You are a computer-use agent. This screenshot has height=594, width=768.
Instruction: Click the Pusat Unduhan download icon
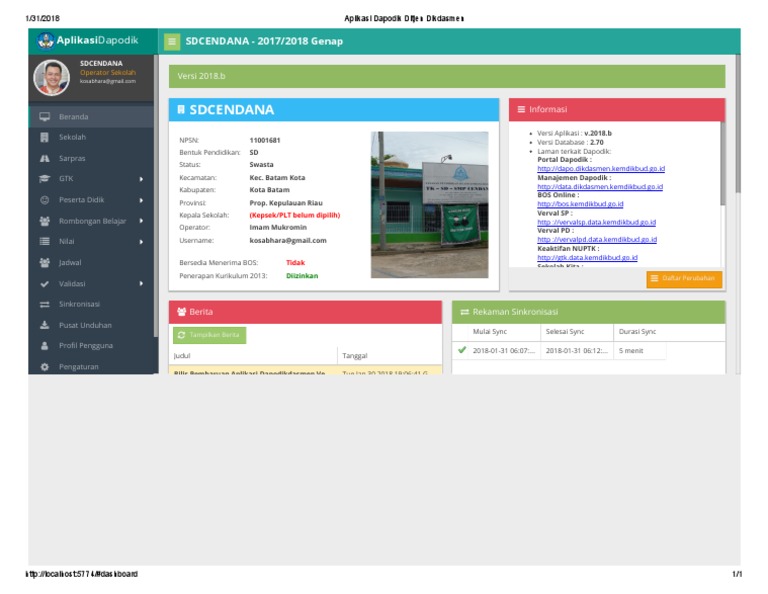(45, 325)
